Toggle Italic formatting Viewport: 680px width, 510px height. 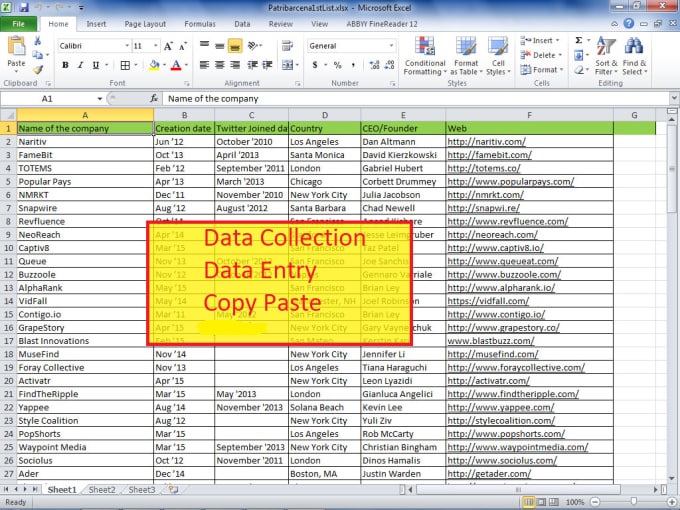coord(81,65)
